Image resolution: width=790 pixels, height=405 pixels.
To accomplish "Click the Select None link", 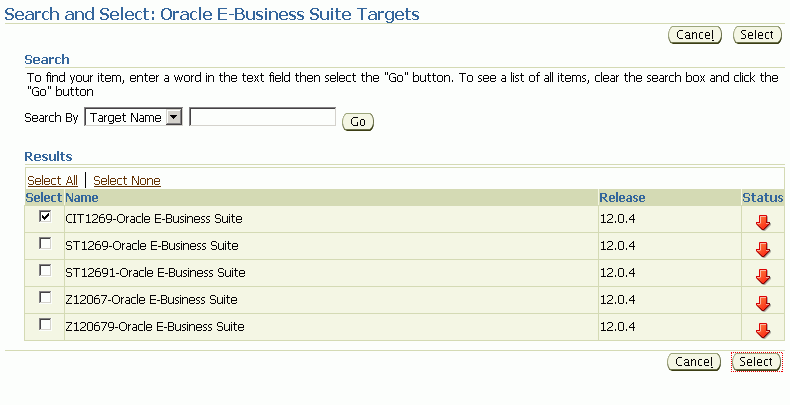I will [127, 180].
